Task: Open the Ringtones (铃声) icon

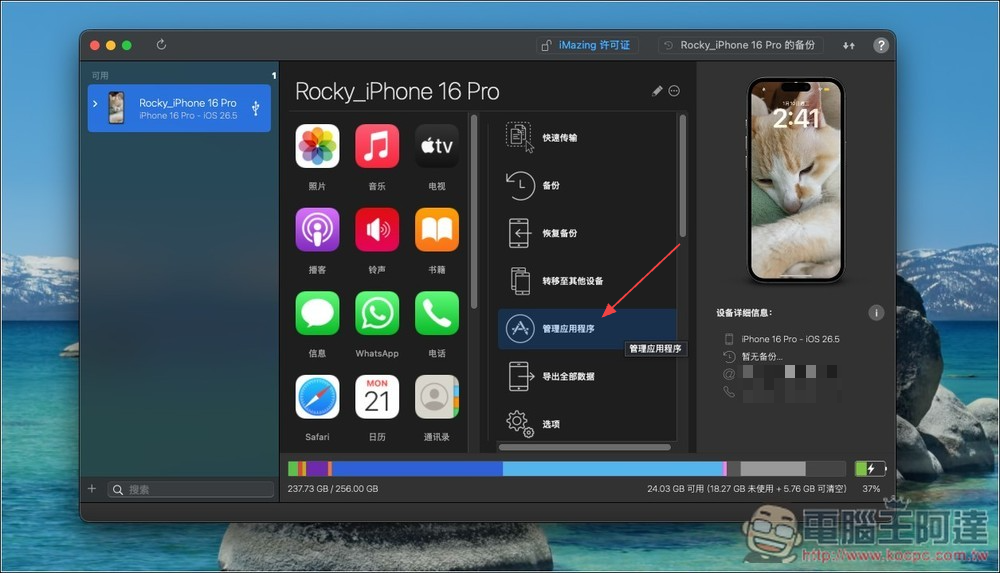Action: [377, 230]
